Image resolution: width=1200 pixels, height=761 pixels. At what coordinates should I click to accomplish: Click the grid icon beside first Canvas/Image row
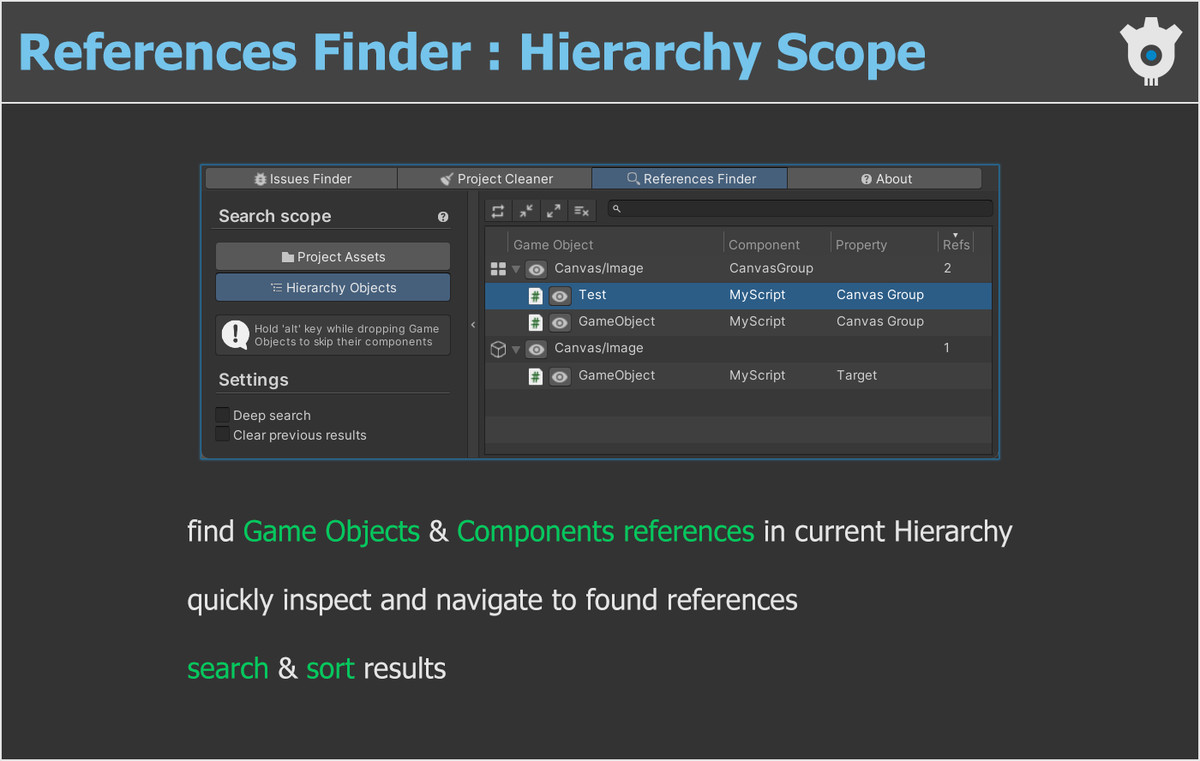[497, 268]
